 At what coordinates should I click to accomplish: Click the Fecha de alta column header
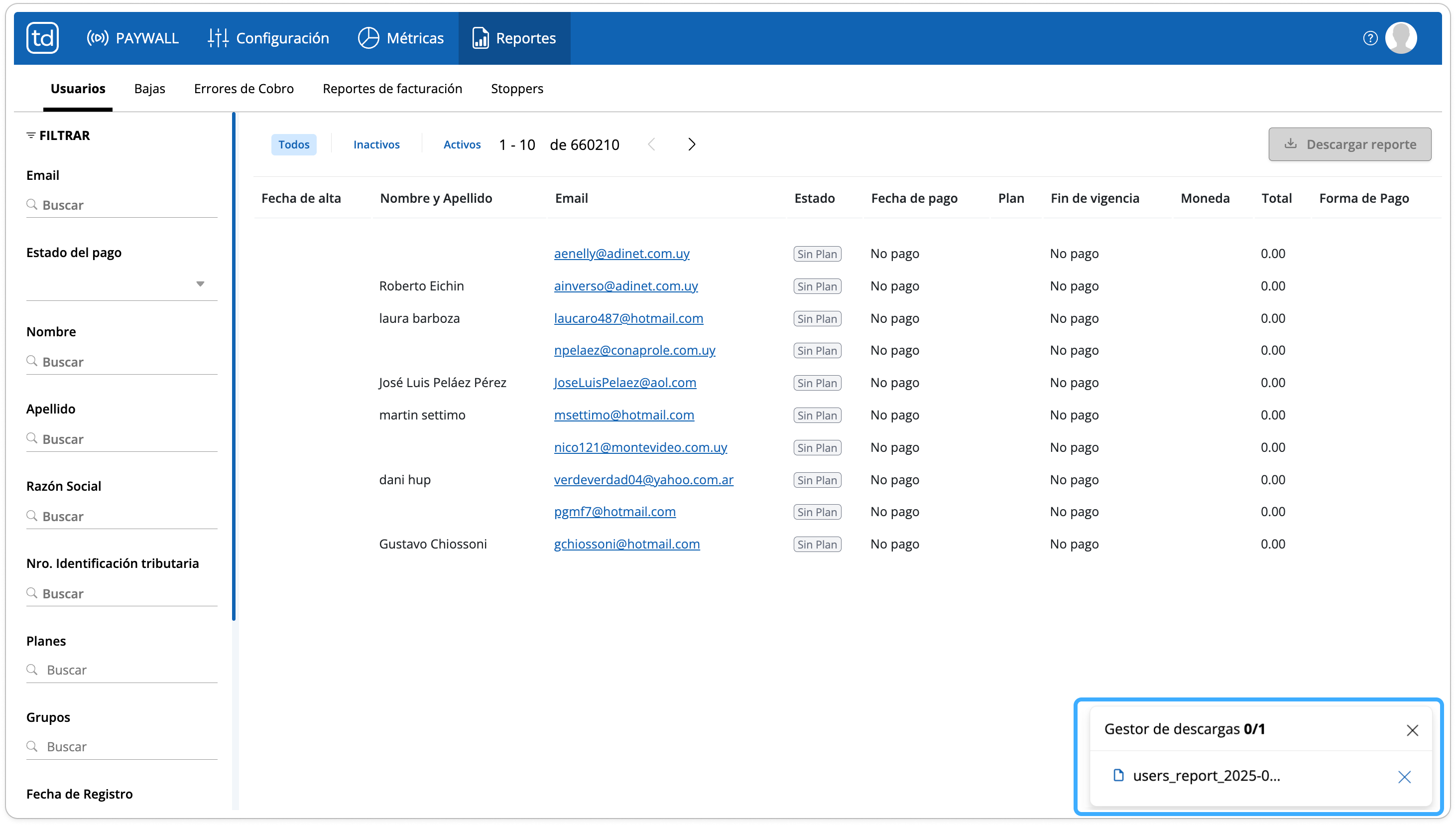click(301, 198)
